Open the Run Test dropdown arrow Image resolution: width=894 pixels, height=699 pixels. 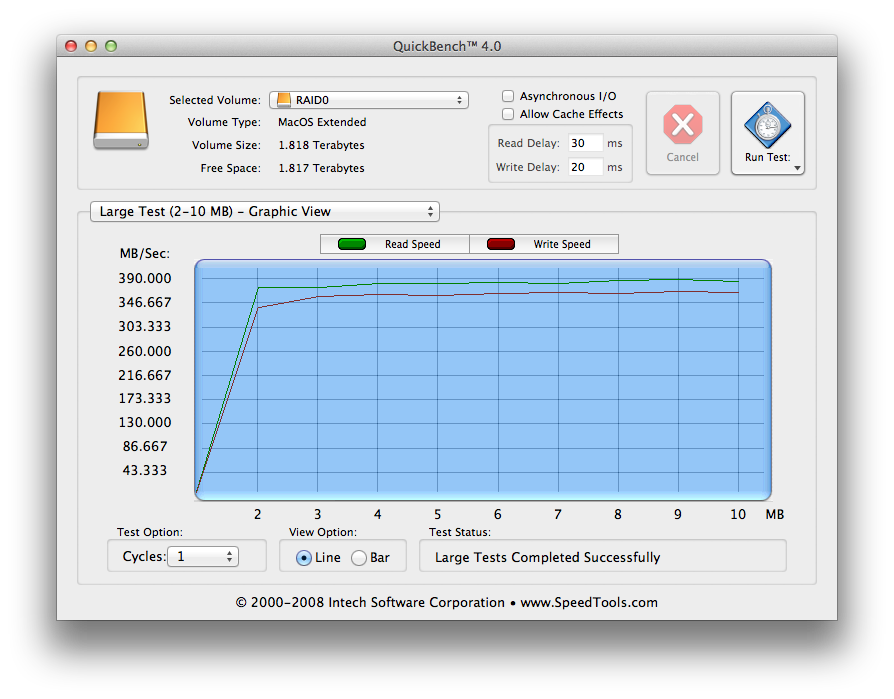pos(798,168)
